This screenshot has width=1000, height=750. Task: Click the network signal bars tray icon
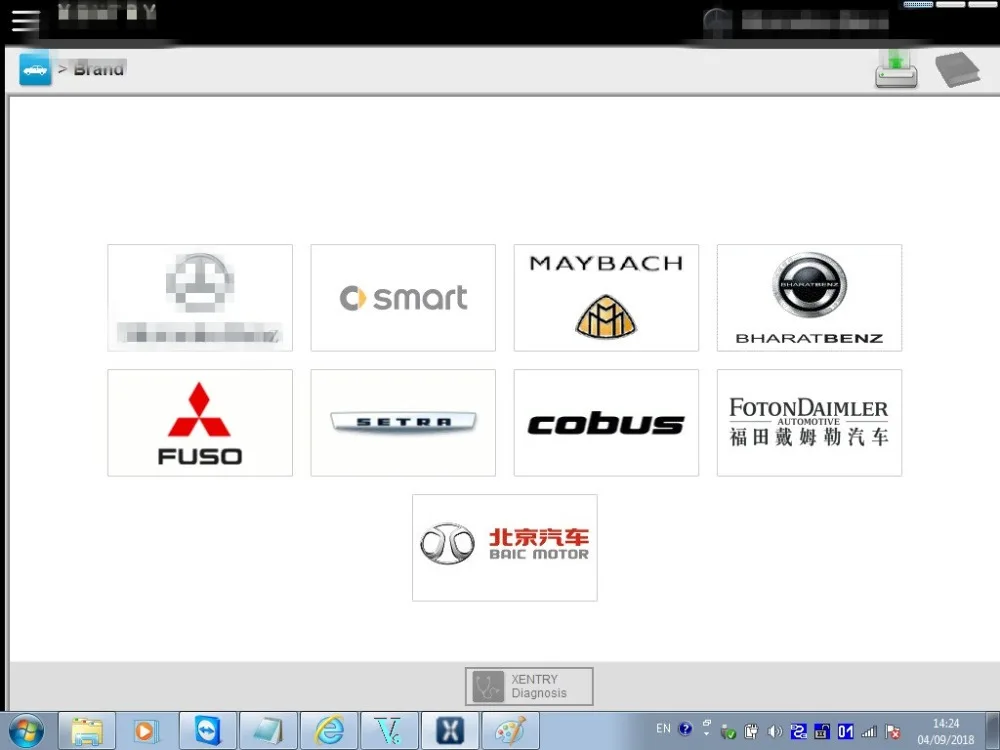point(869,732)
